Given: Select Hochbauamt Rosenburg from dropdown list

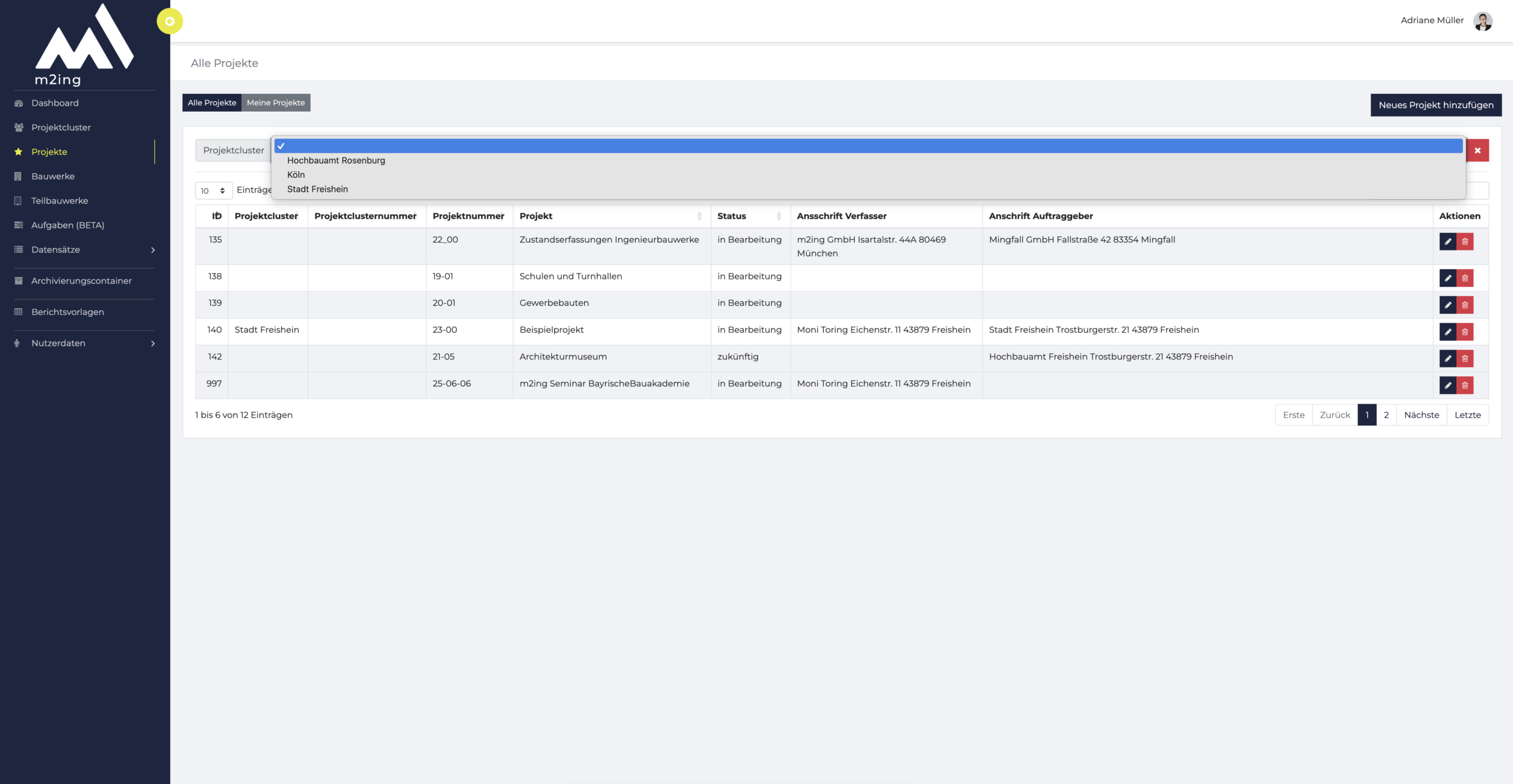Looking at the screenshot, I should coord(336,161).
